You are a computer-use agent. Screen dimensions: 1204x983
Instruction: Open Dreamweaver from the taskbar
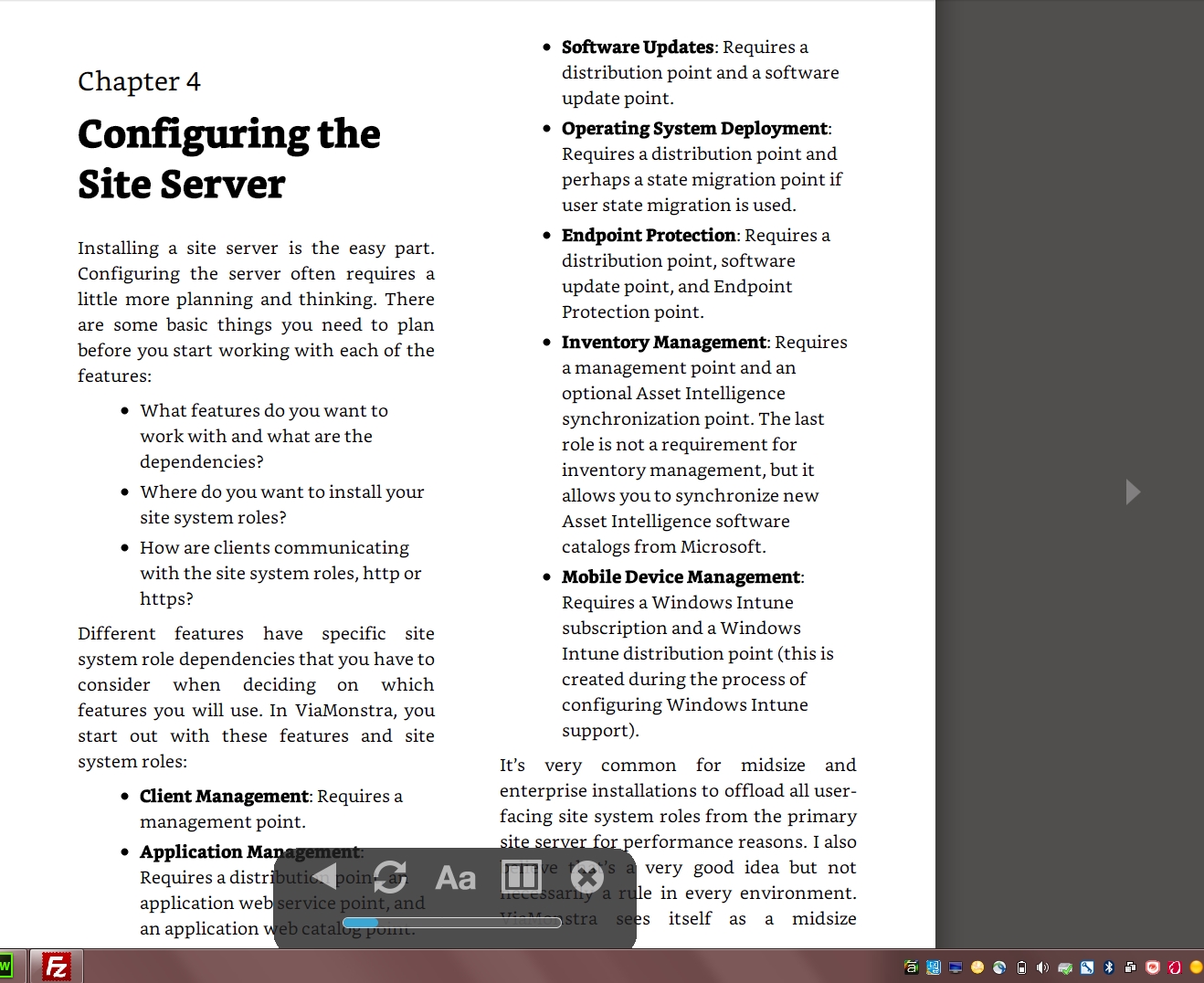5,967
